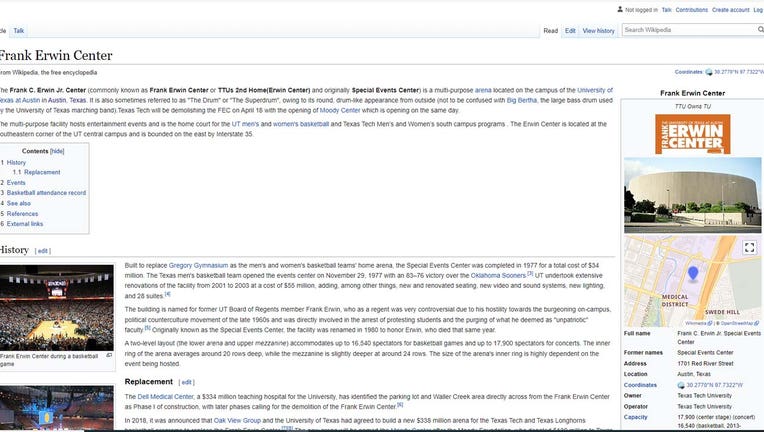Open the arena exterior photo in infobox
The width and height of the screenshot is (764, 432).
point(692,195)
